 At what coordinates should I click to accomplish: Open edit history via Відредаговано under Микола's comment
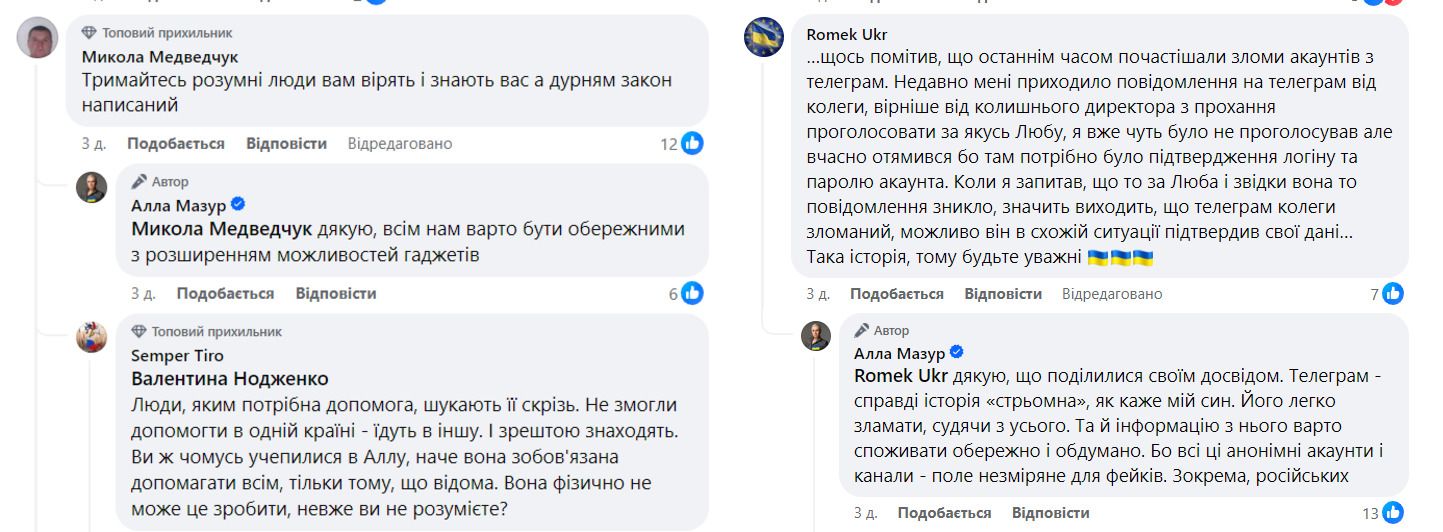click(400, 144)
